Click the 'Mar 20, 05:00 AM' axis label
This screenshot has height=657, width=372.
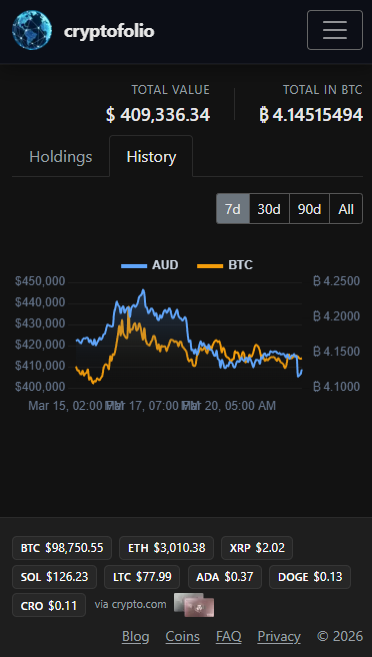[229, 406]
